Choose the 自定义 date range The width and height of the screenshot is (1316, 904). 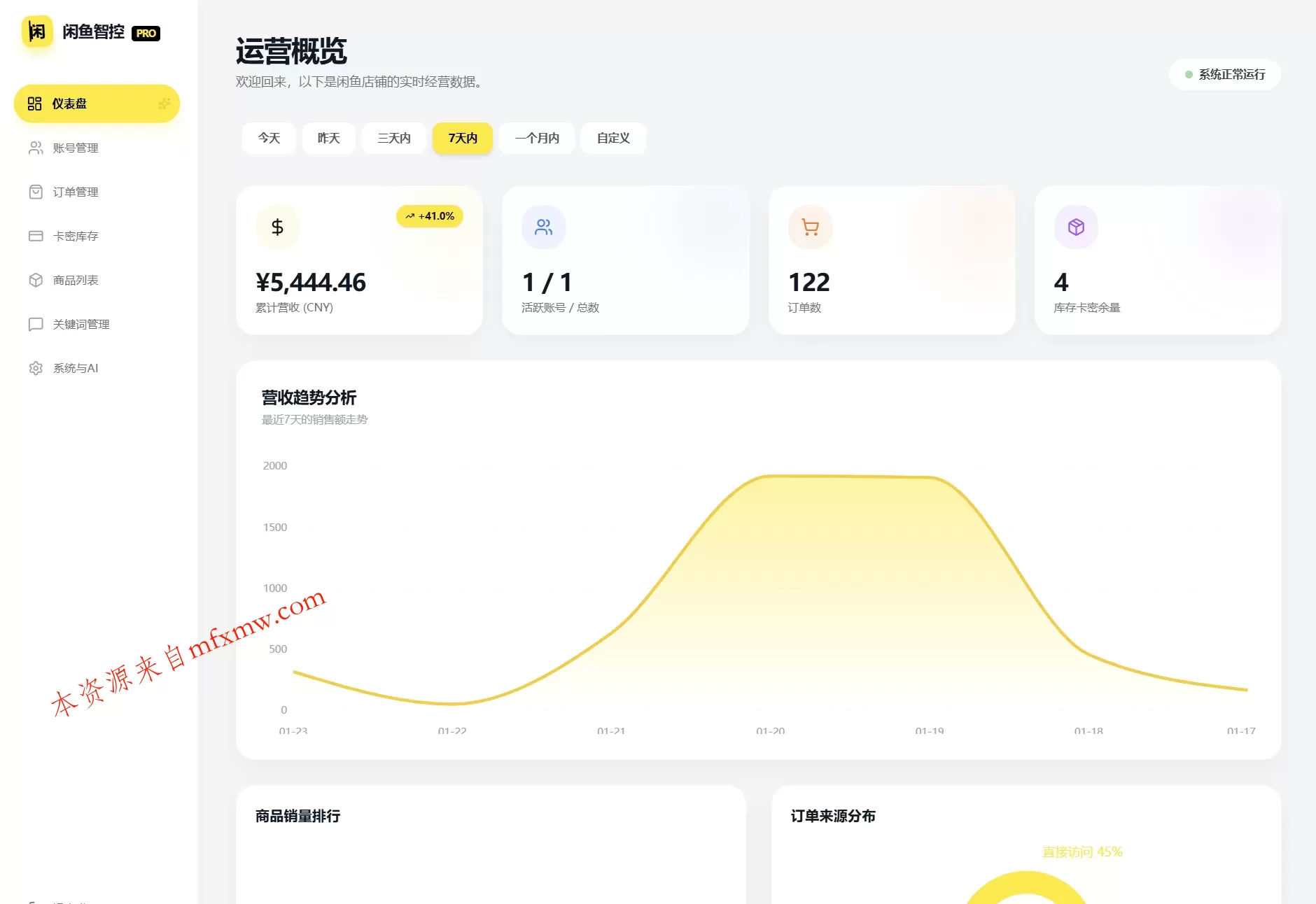613,138
